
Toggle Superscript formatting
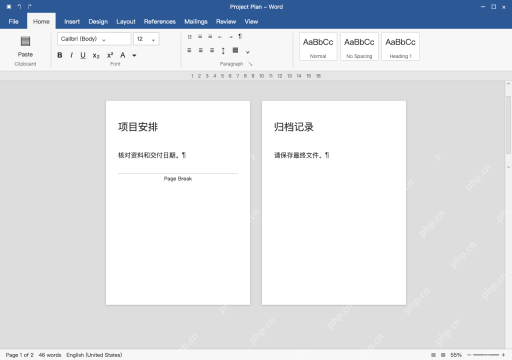(110, 55)
